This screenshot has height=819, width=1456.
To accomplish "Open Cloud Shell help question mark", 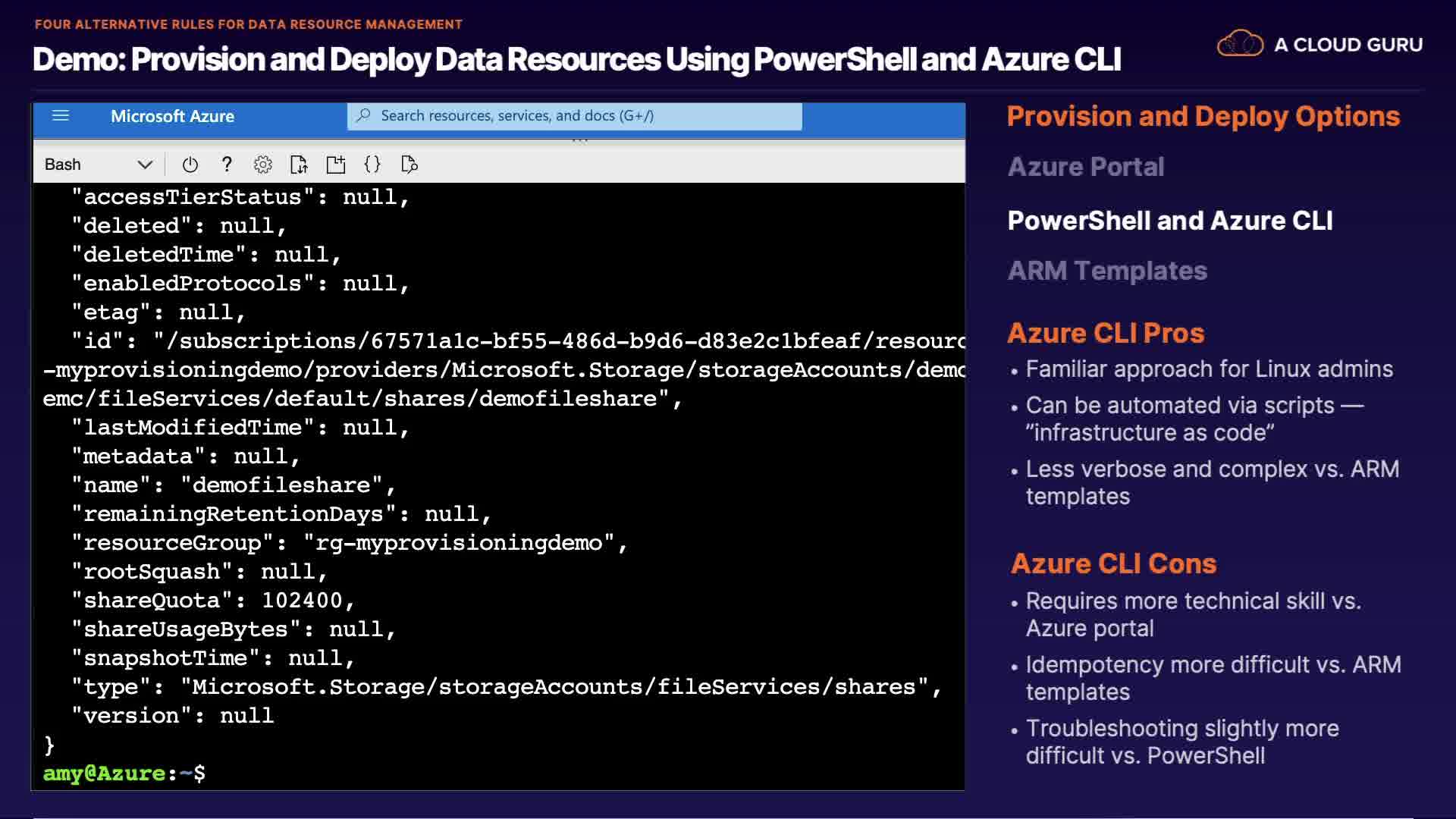I will pos(226,165).
